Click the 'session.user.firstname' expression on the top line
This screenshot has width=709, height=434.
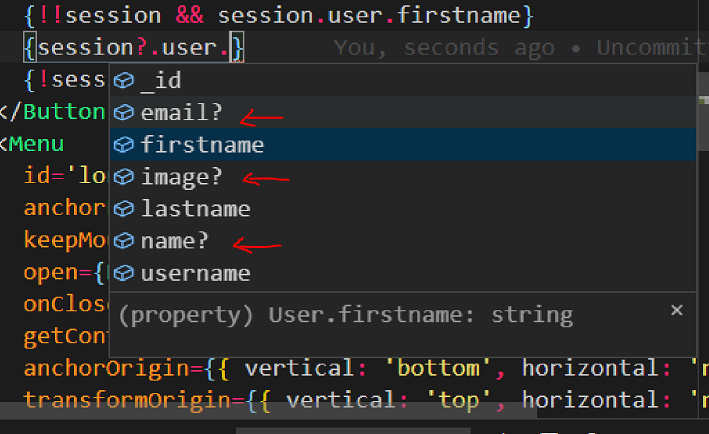click(x=369, y=16)
